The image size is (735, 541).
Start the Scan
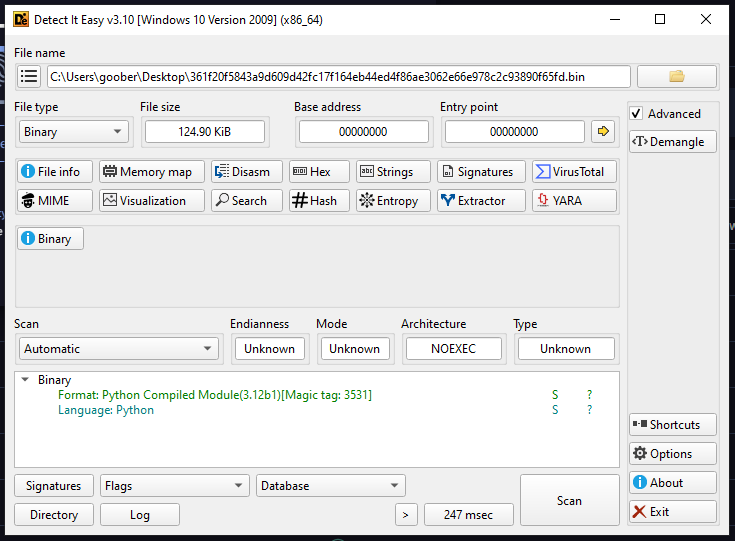570,501
